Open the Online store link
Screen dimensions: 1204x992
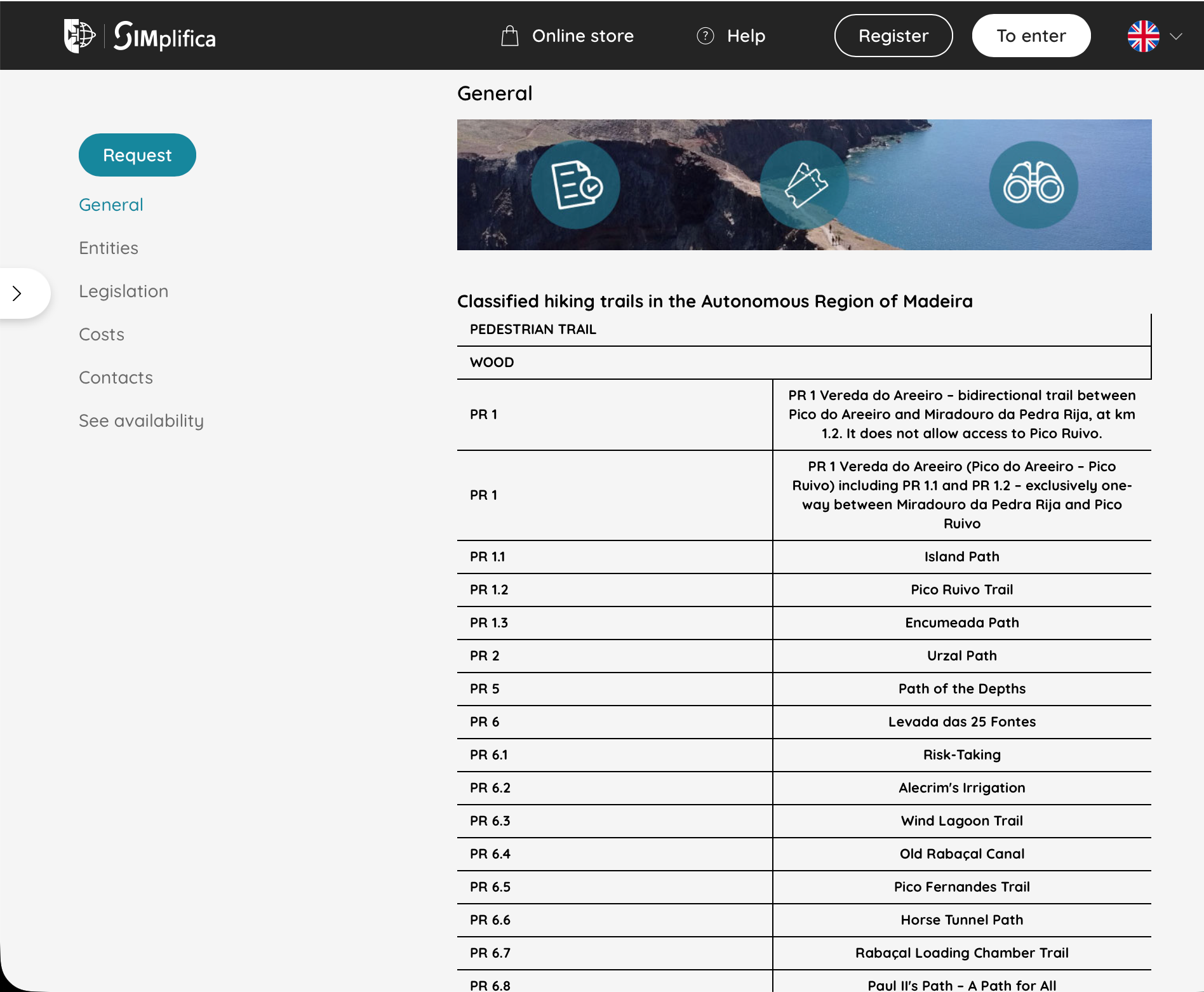[583, 36]
